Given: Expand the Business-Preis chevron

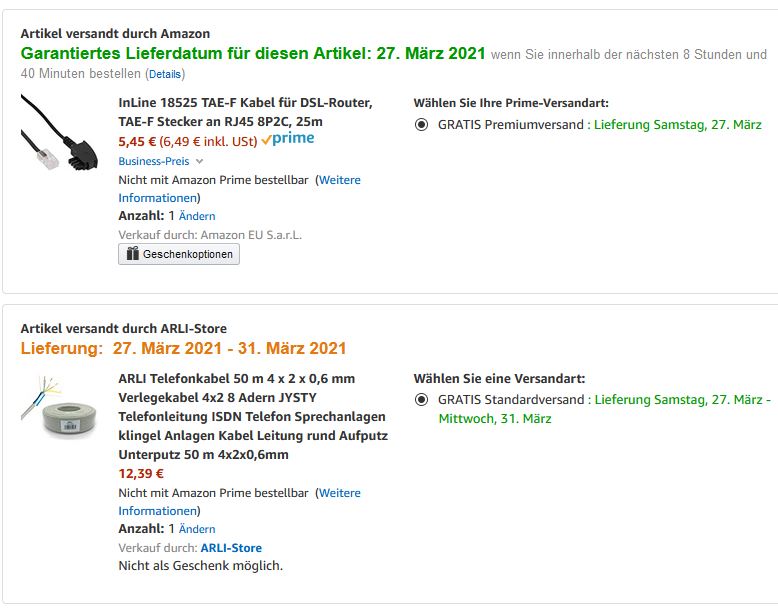Looking at the screenshot, I should click(199, 161).
